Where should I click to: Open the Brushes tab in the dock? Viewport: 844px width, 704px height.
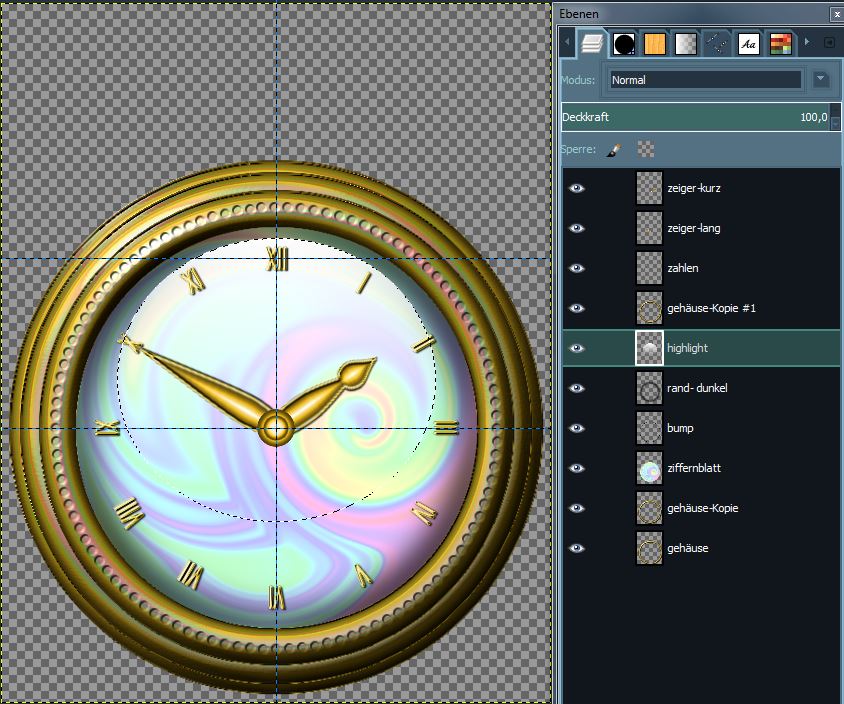pos(624,44)
